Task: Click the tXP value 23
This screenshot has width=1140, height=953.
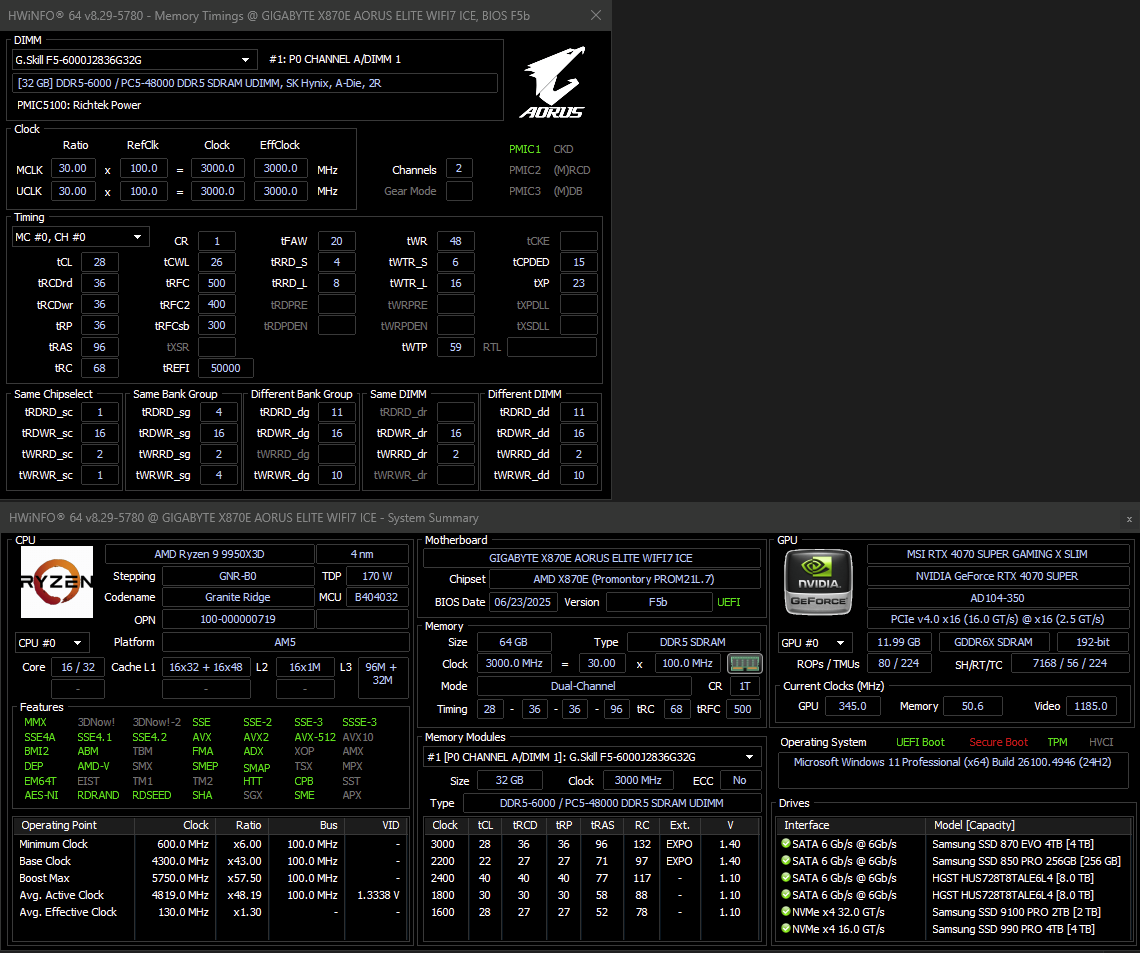Action: click(579, 283)
